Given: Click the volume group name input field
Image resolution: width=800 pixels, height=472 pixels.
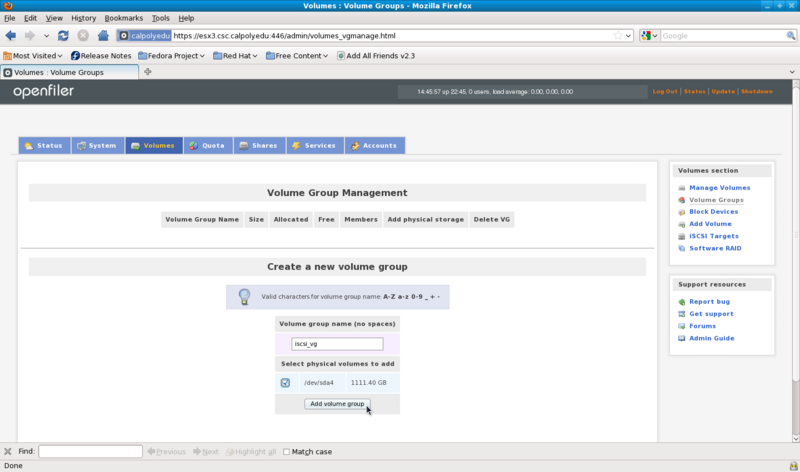Looking at the screenshot, I should click(x=337, y=344).
